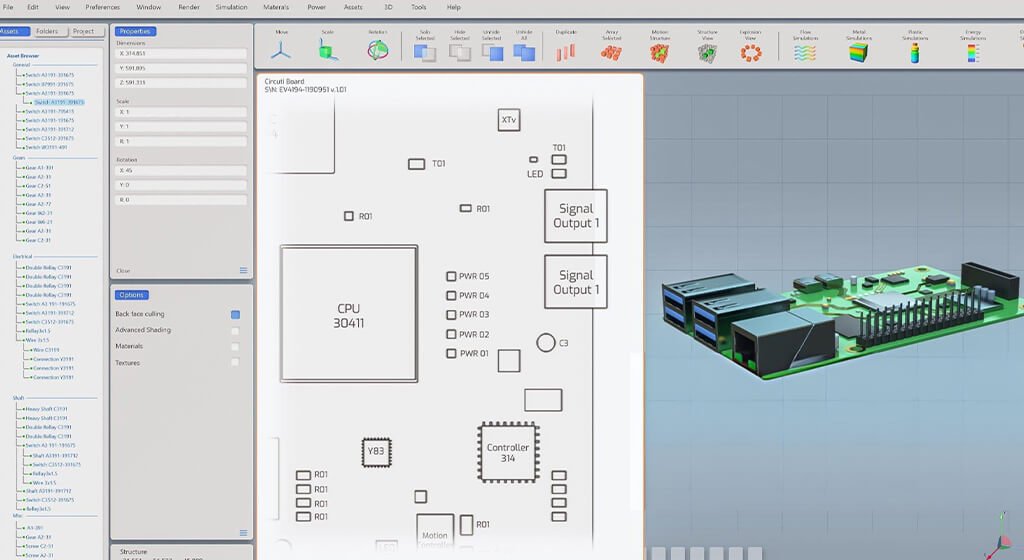Screen dimensions: 1024x560
Task: Select the Properties panel tab
Action: 135,31
